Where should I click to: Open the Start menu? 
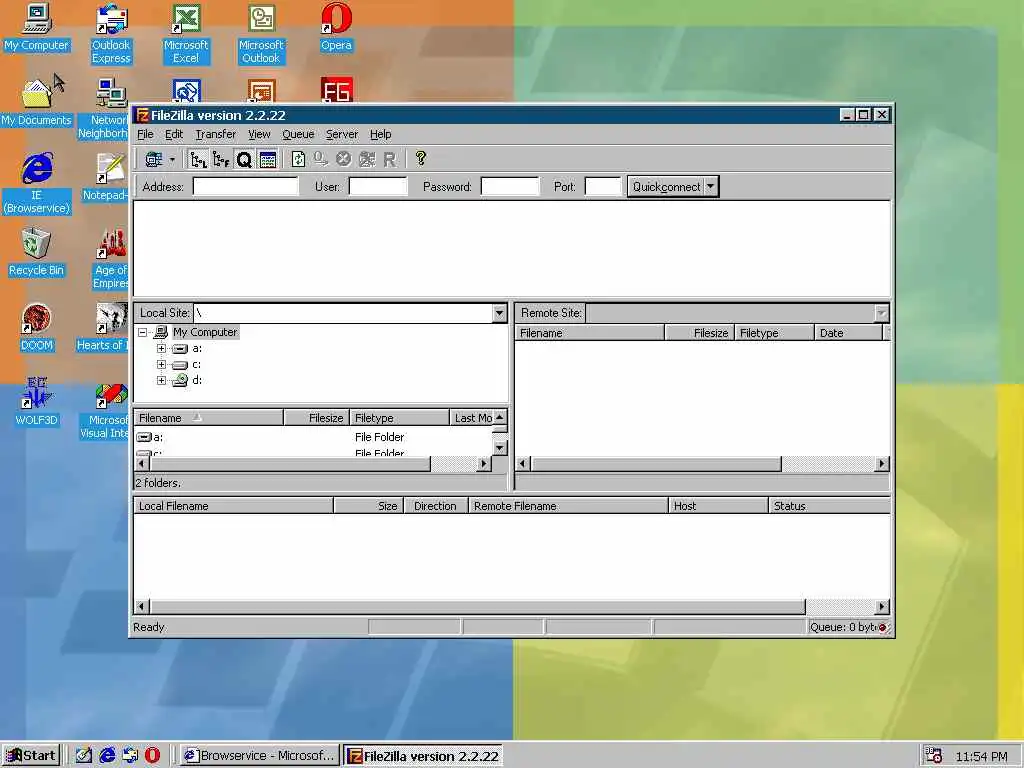31,756
